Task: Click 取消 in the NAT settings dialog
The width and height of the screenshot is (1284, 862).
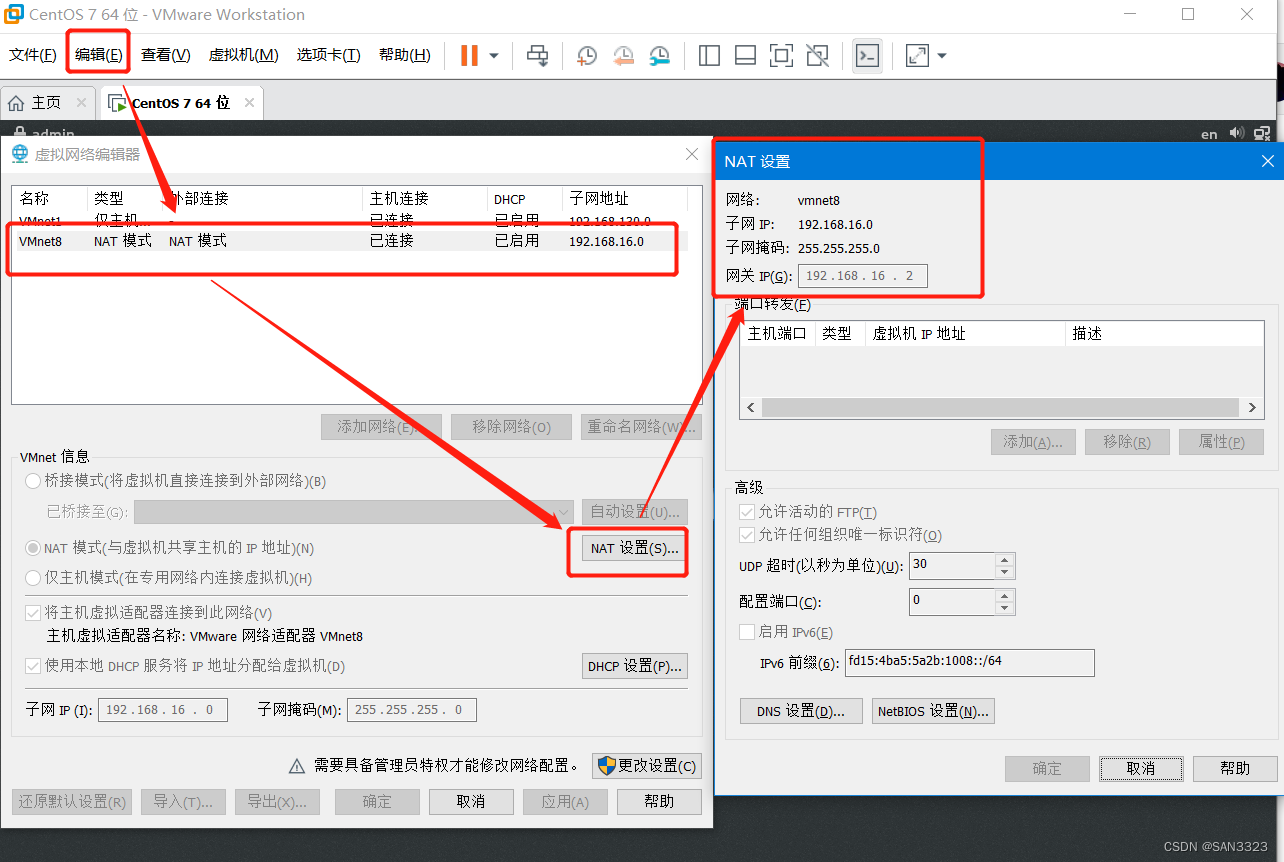Action: click(x=1141, y=768)
